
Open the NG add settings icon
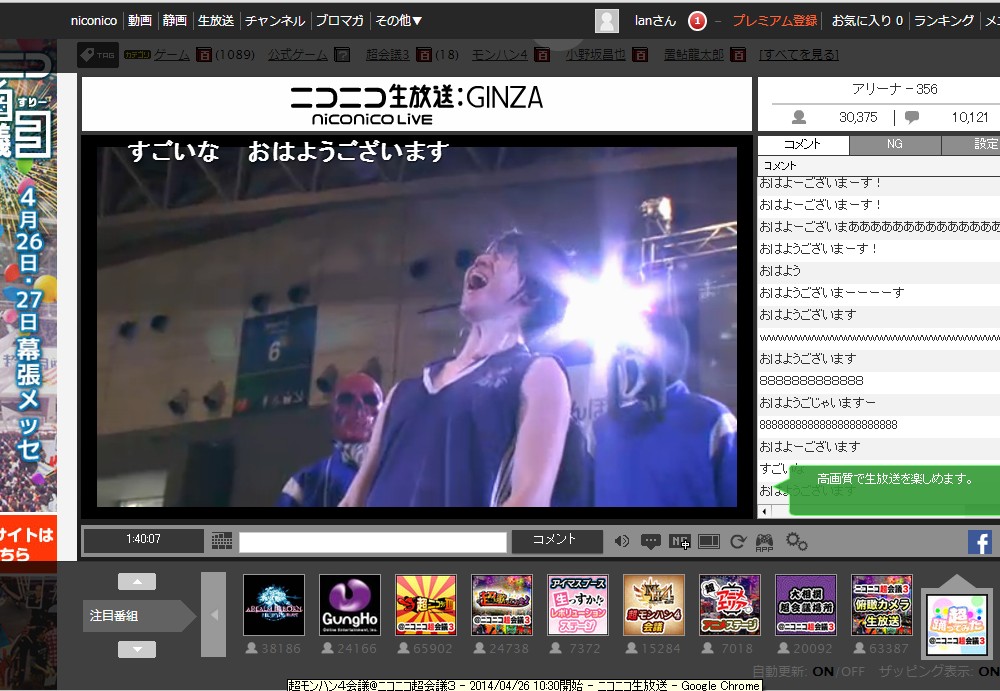tap(680, 542)
